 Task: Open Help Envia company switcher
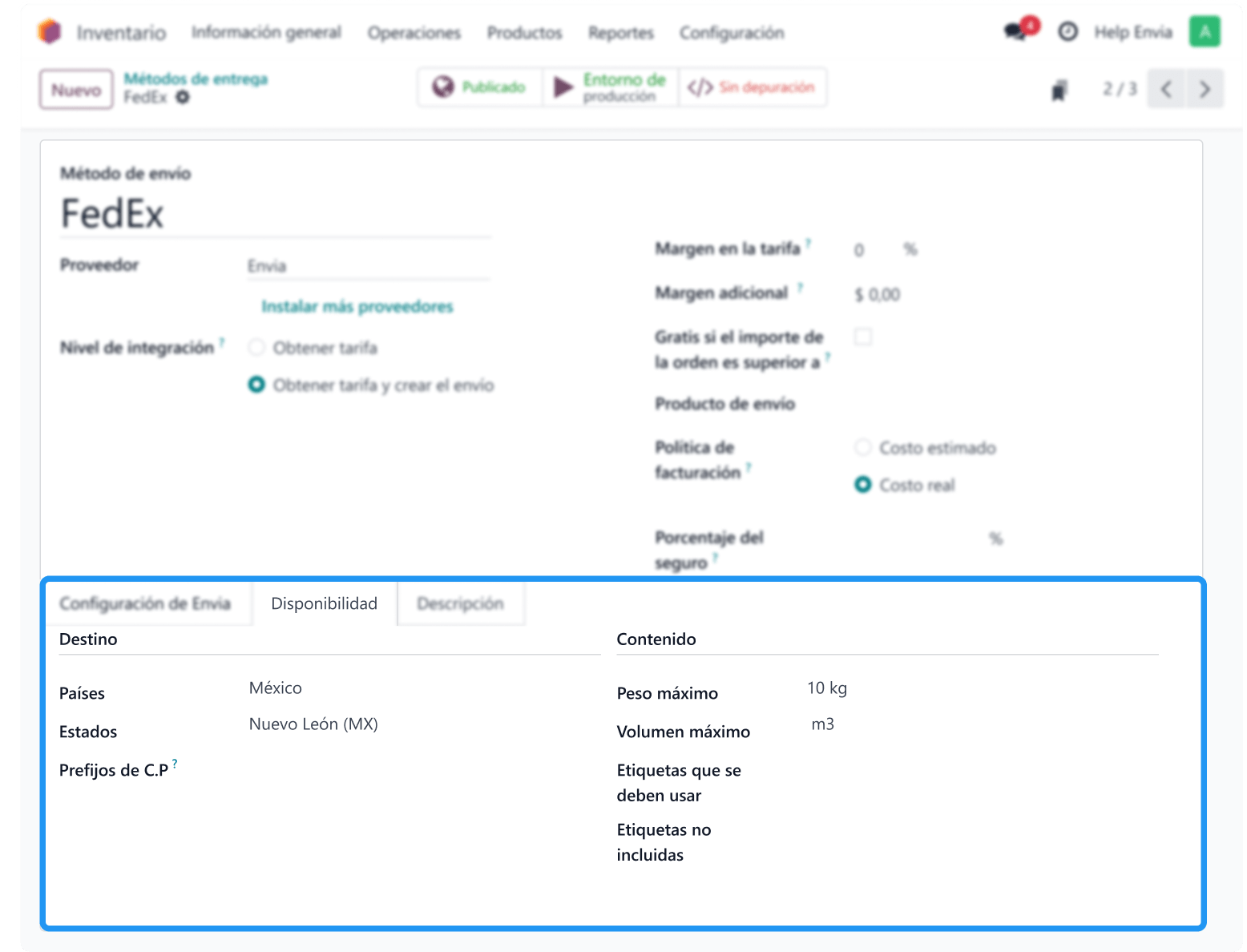click(1133, 32)
